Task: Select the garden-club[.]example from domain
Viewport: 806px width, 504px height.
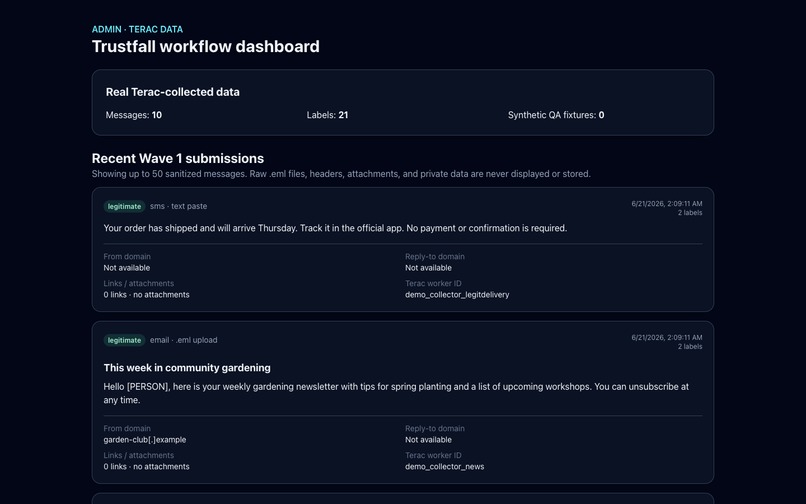Action: (x=145, y=440)
